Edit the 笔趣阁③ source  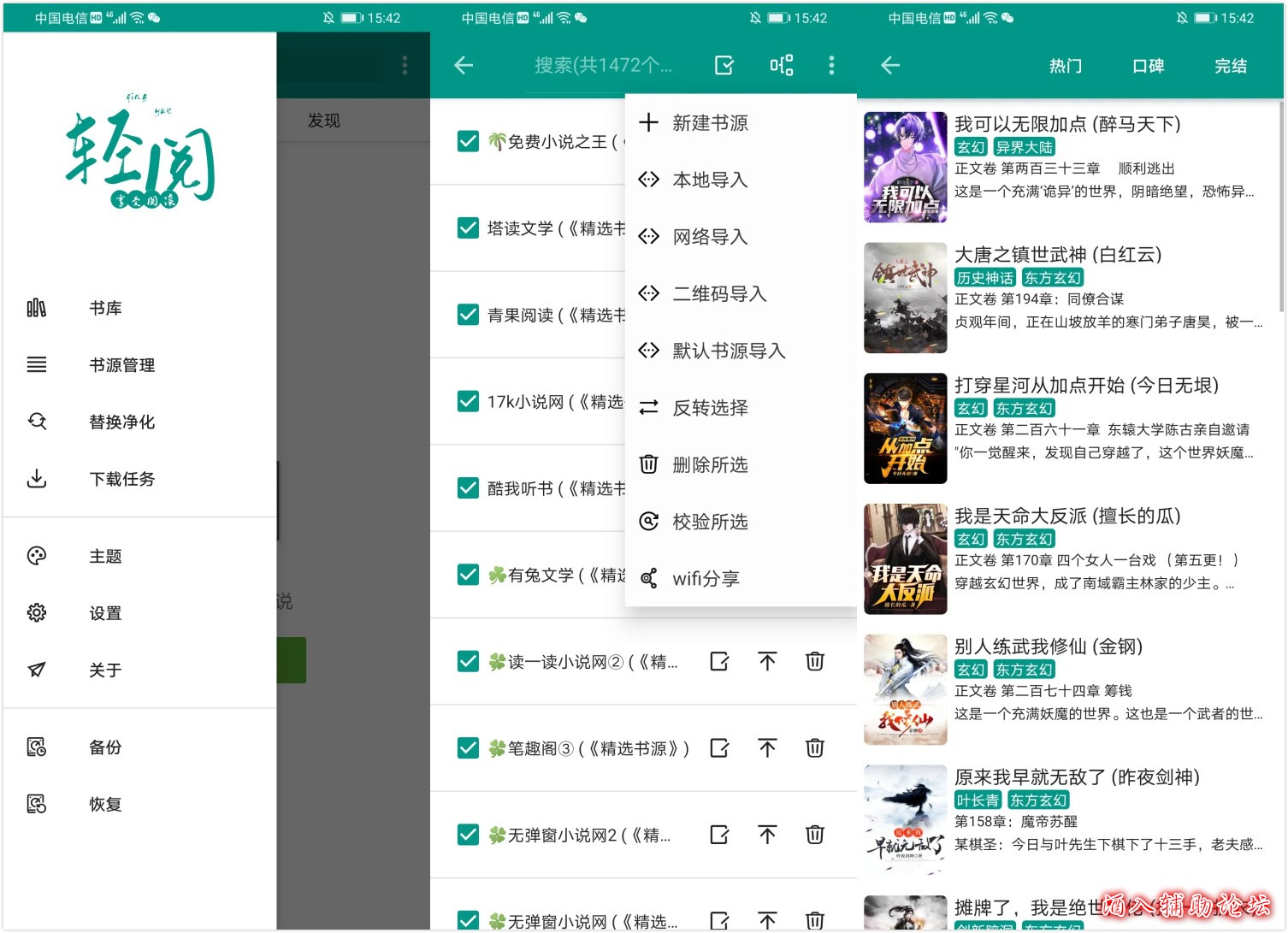pos(720,748)
